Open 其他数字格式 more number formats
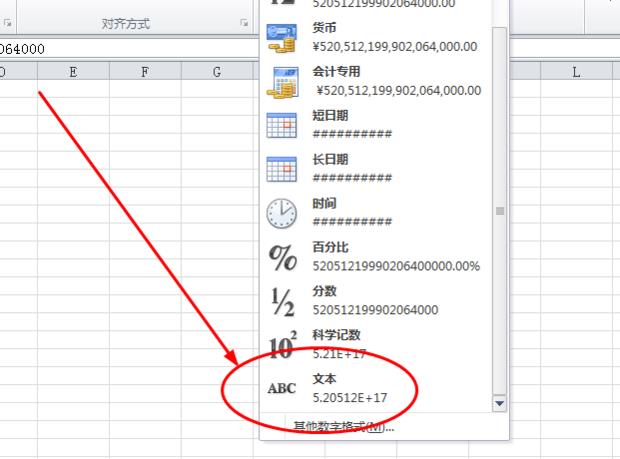The height and width of the screenshot is (459, 620). tap(344, 427)
